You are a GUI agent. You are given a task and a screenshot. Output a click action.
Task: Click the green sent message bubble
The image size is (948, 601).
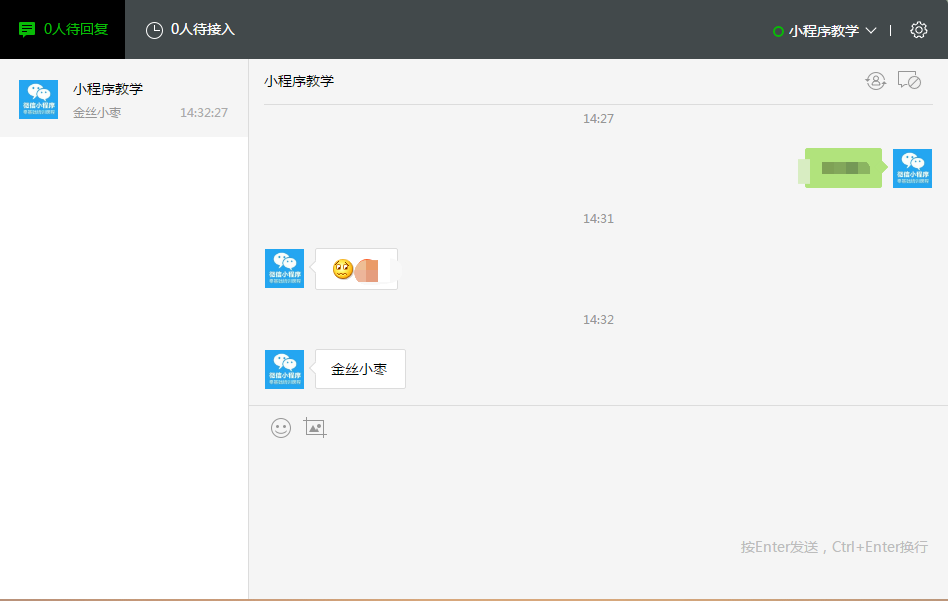843,168
